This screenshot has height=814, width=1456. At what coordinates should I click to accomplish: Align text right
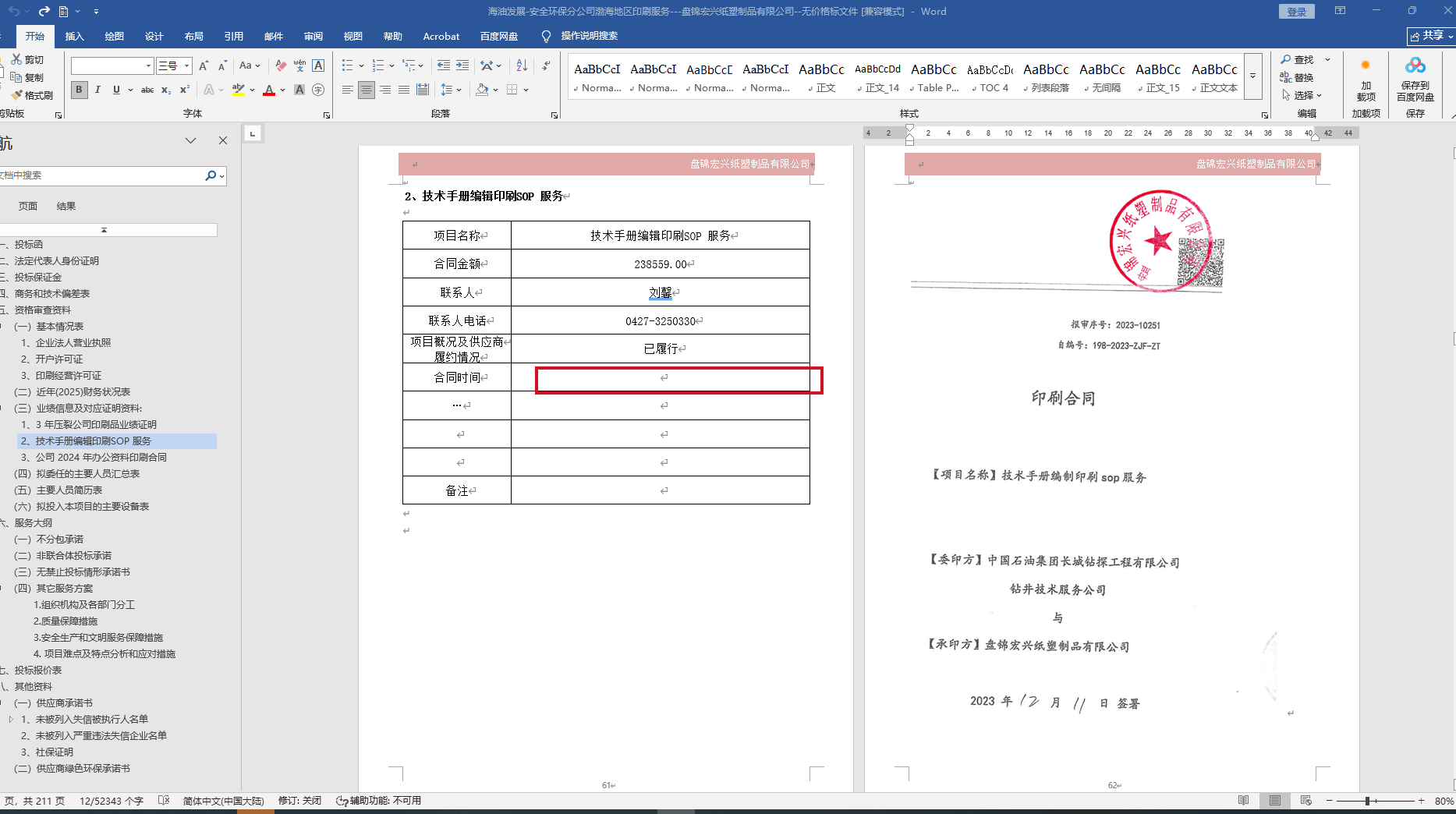[385, 90]
